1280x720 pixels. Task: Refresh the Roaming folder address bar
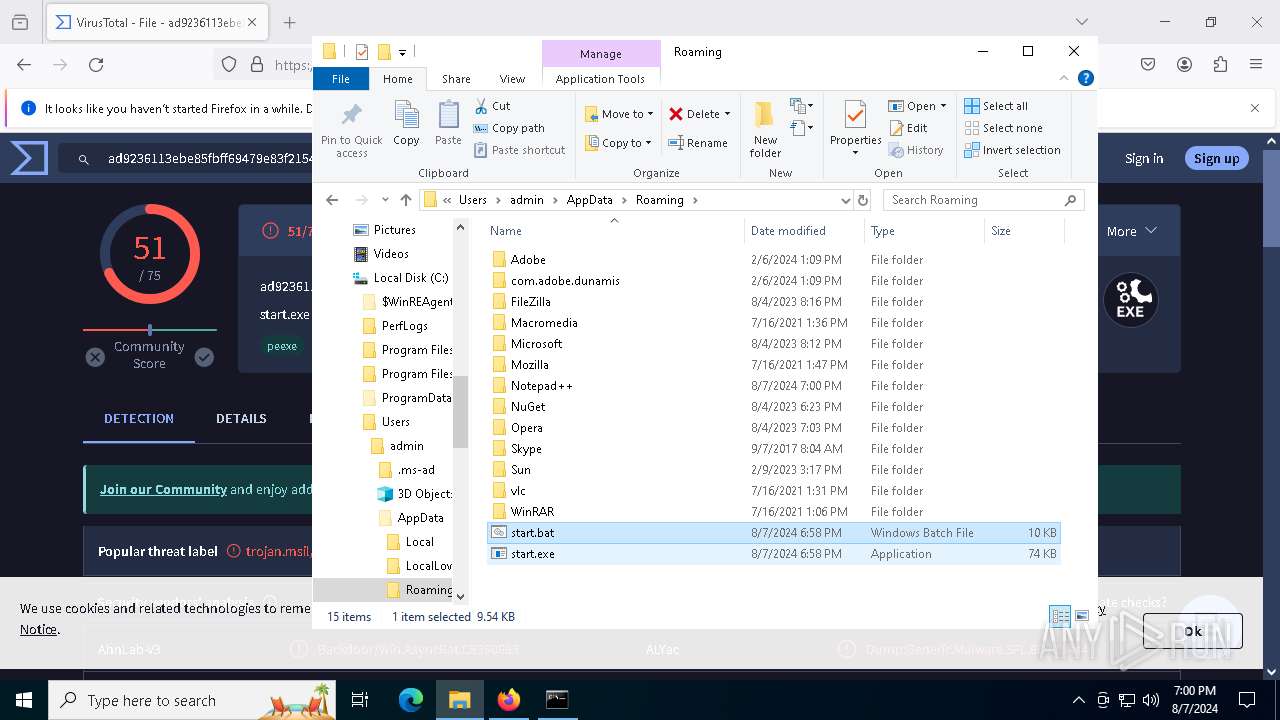pos(863,200)
